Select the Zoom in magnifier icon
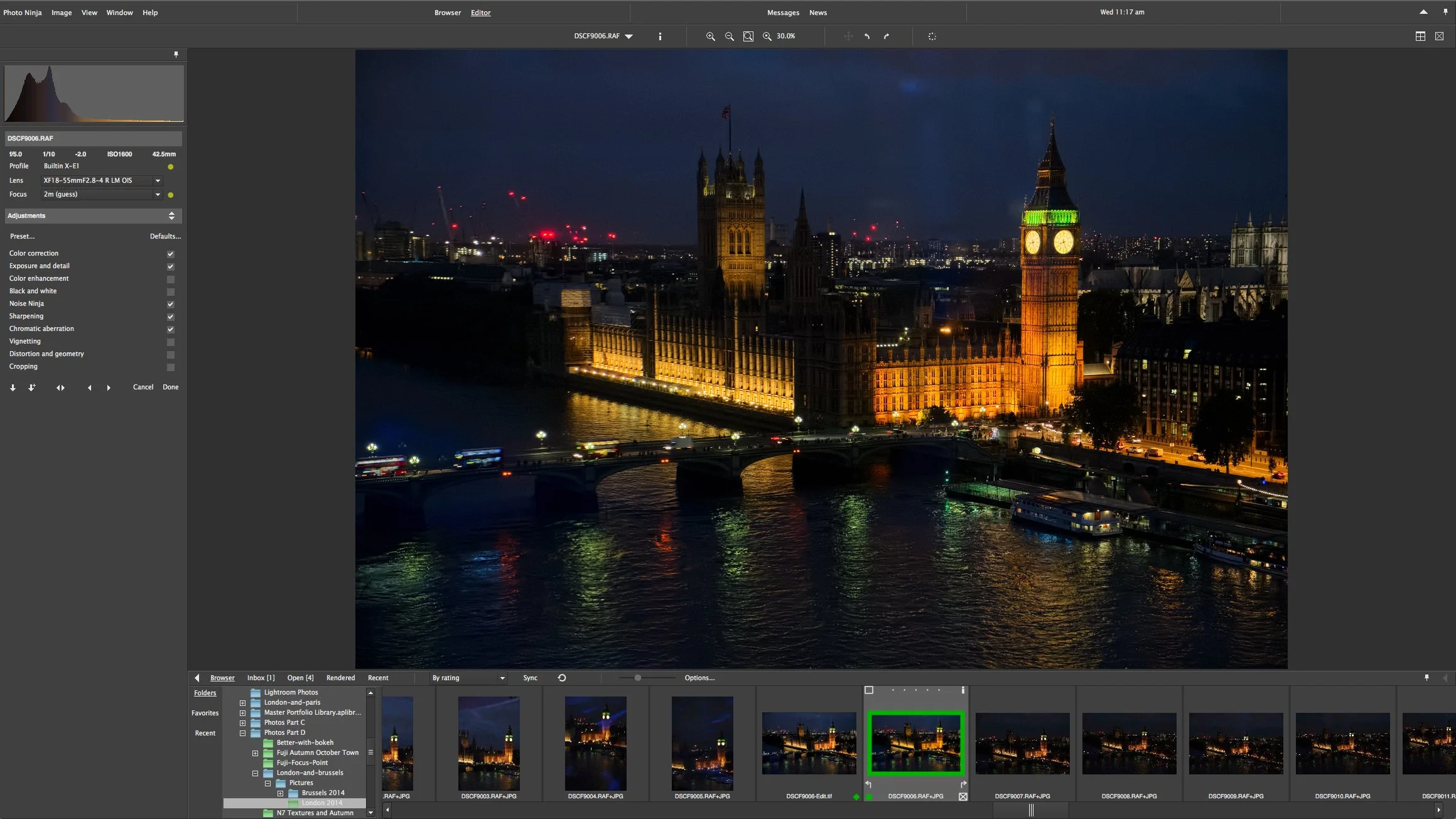This screenshot has height=819, width=1456. (x=710, y=36)
